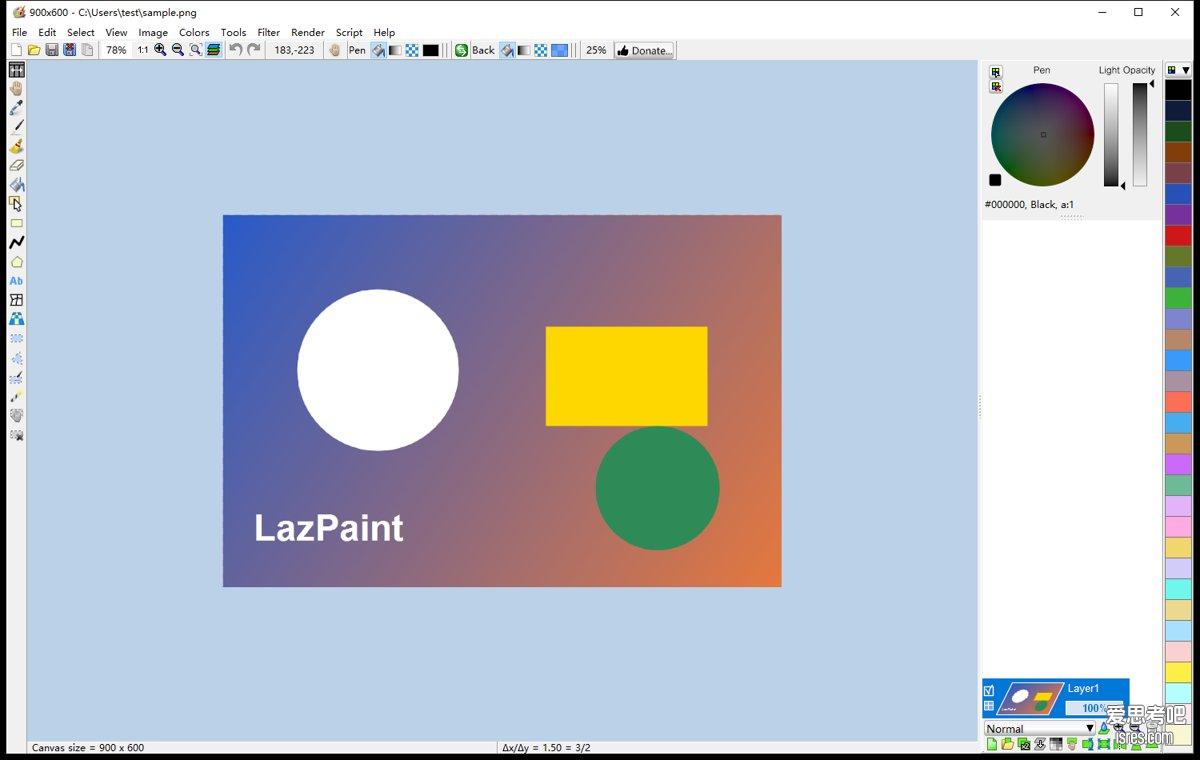1200x760 pixels.
Task: Set pen fill to solid color
Action: click(378, 50)
